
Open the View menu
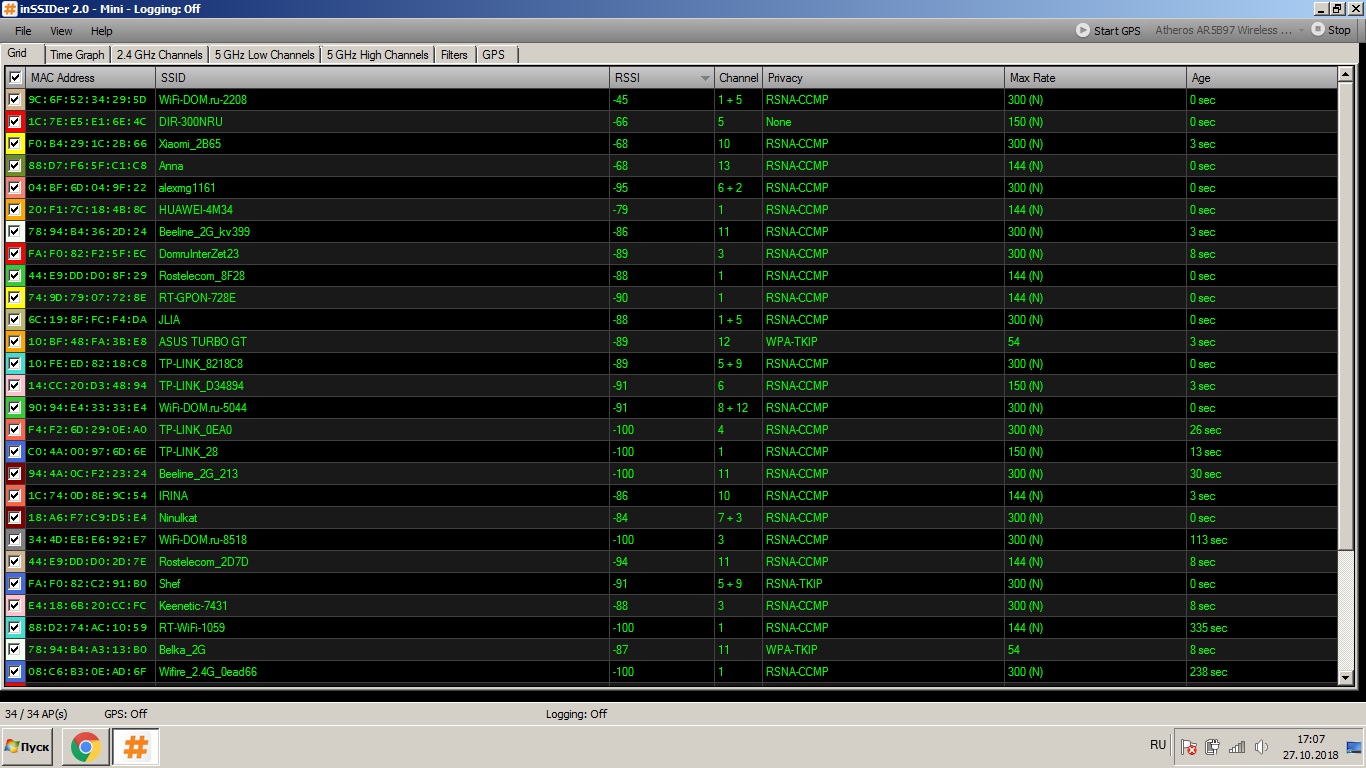(61, 31)
